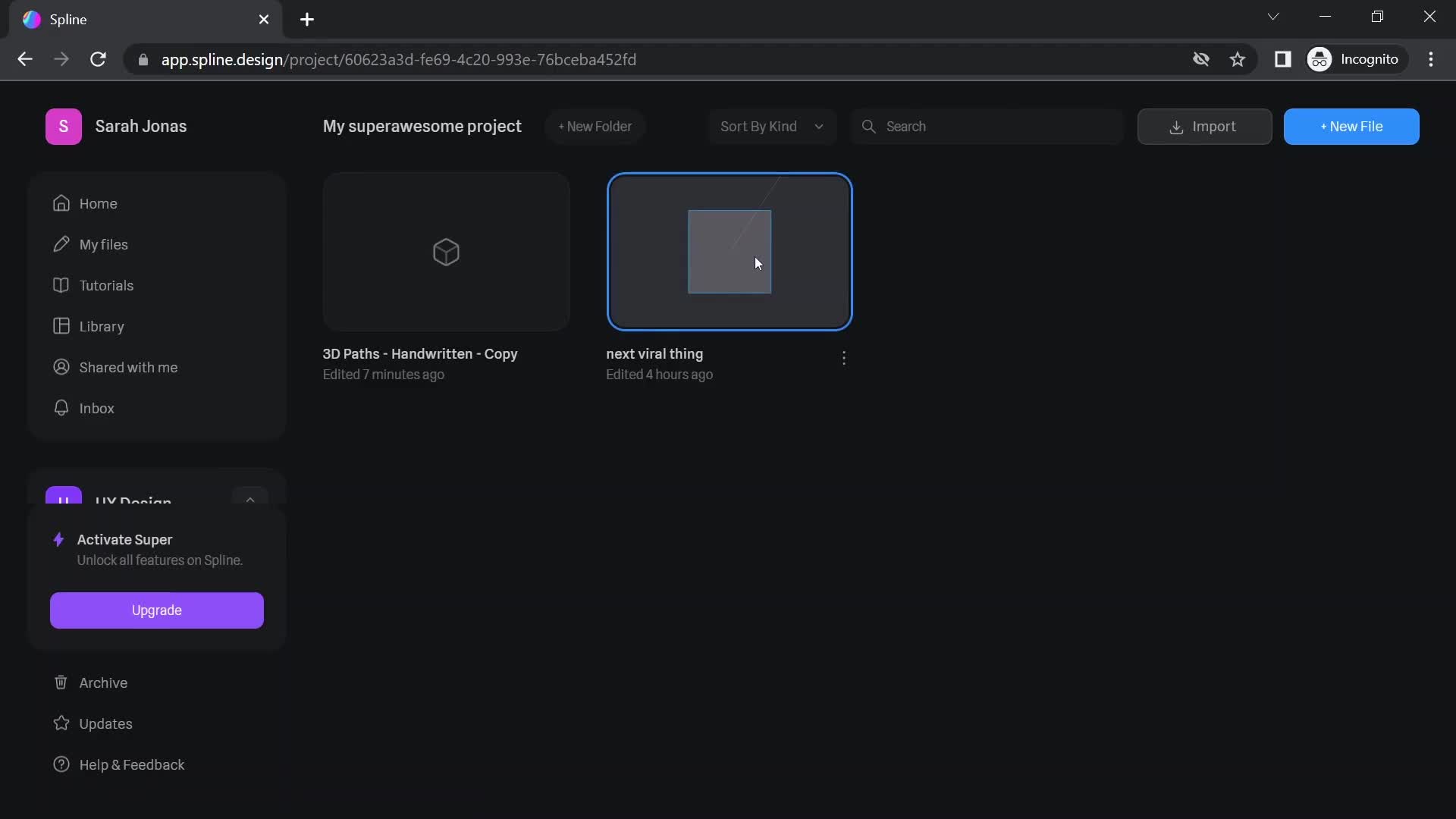Select the Spline browser tab

point(146,20)
